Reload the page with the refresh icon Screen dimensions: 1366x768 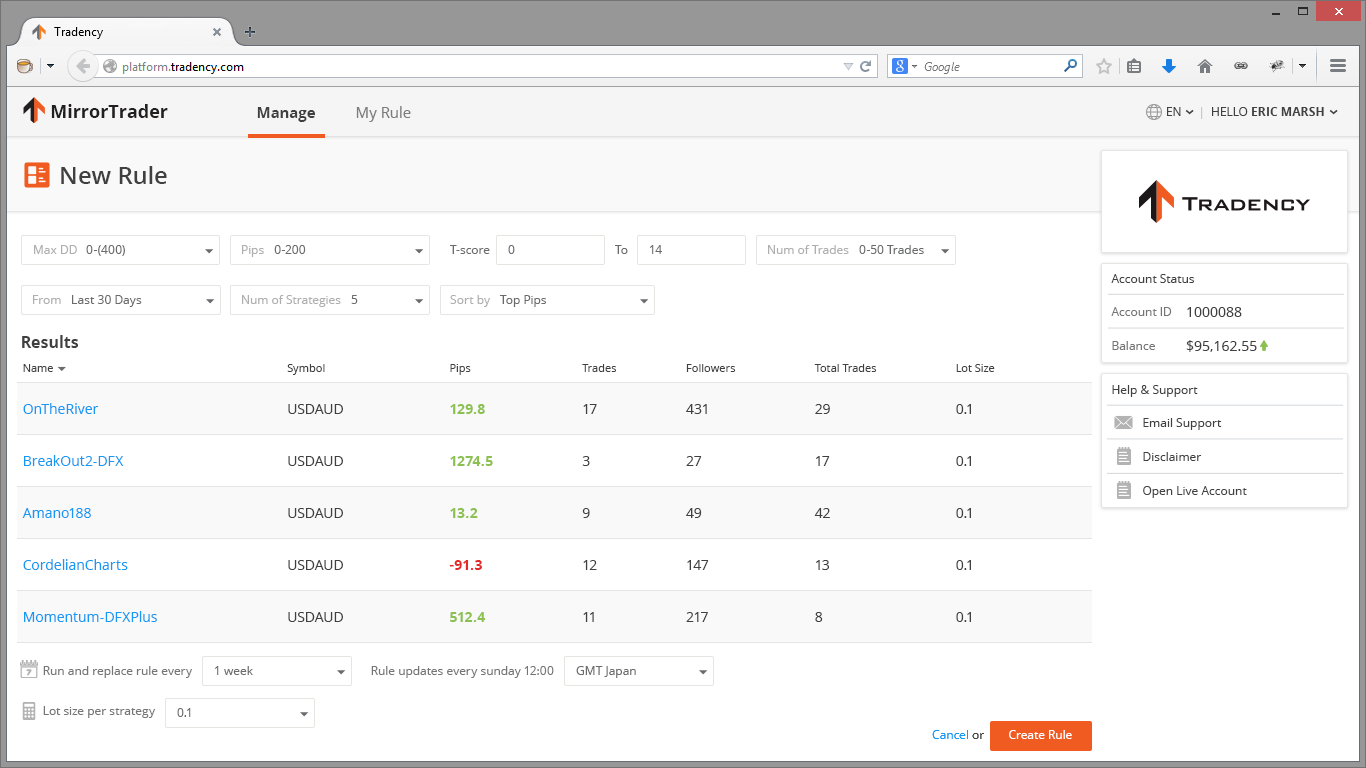(866, 66)
